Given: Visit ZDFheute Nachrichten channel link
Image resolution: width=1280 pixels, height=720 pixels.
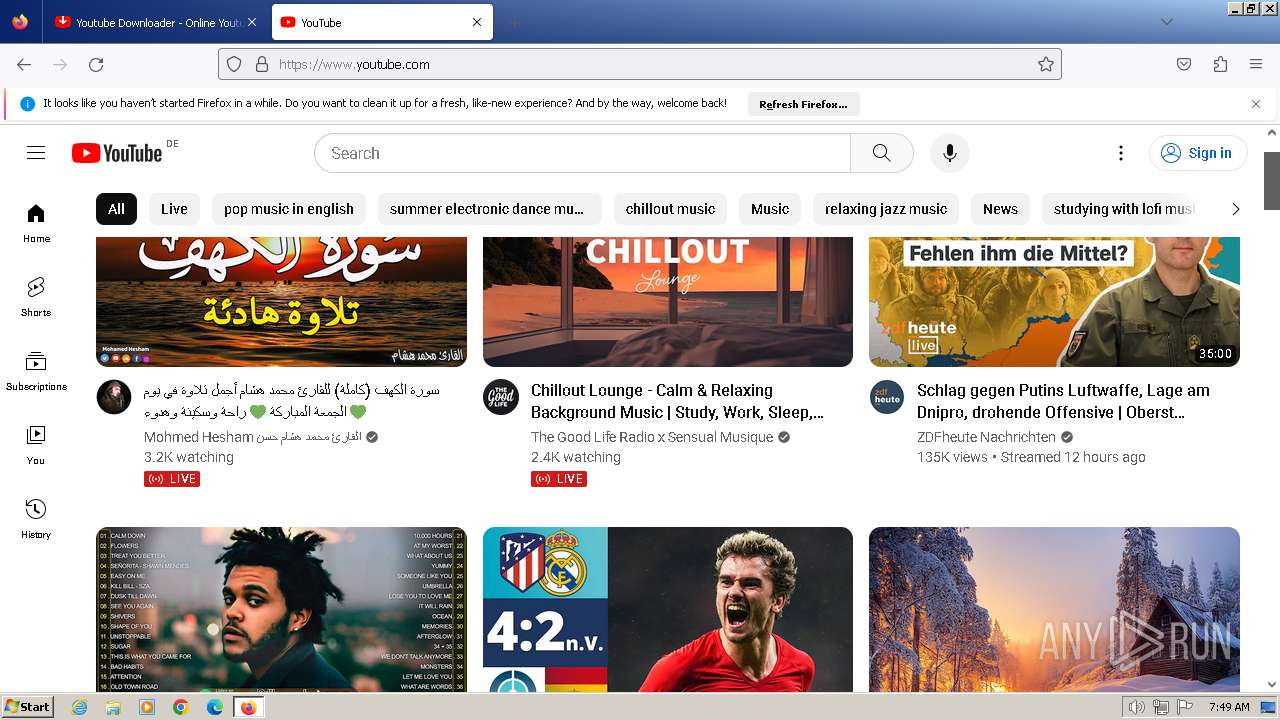Looking at the screenshot, I should click(986, 437).
